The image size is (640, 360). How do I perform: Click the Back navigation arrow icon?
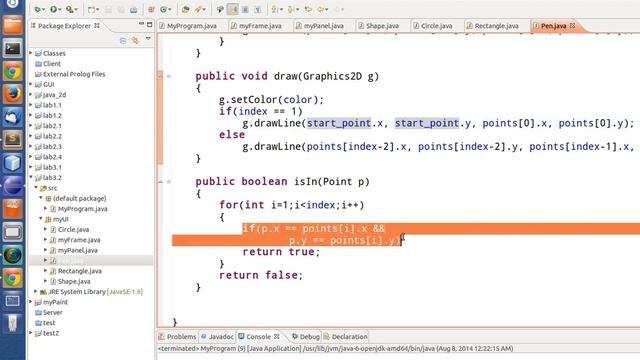[x=321, y=9]
